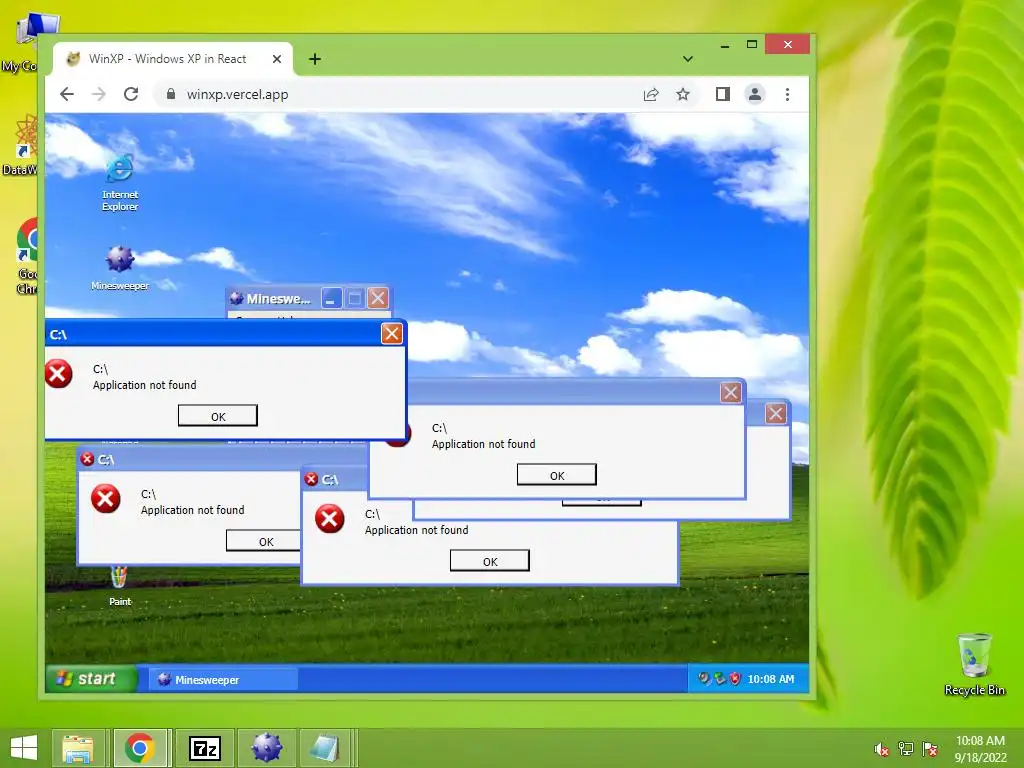Expand the tab search chevron
This screenshot has width=1024, height=768.
688,59
